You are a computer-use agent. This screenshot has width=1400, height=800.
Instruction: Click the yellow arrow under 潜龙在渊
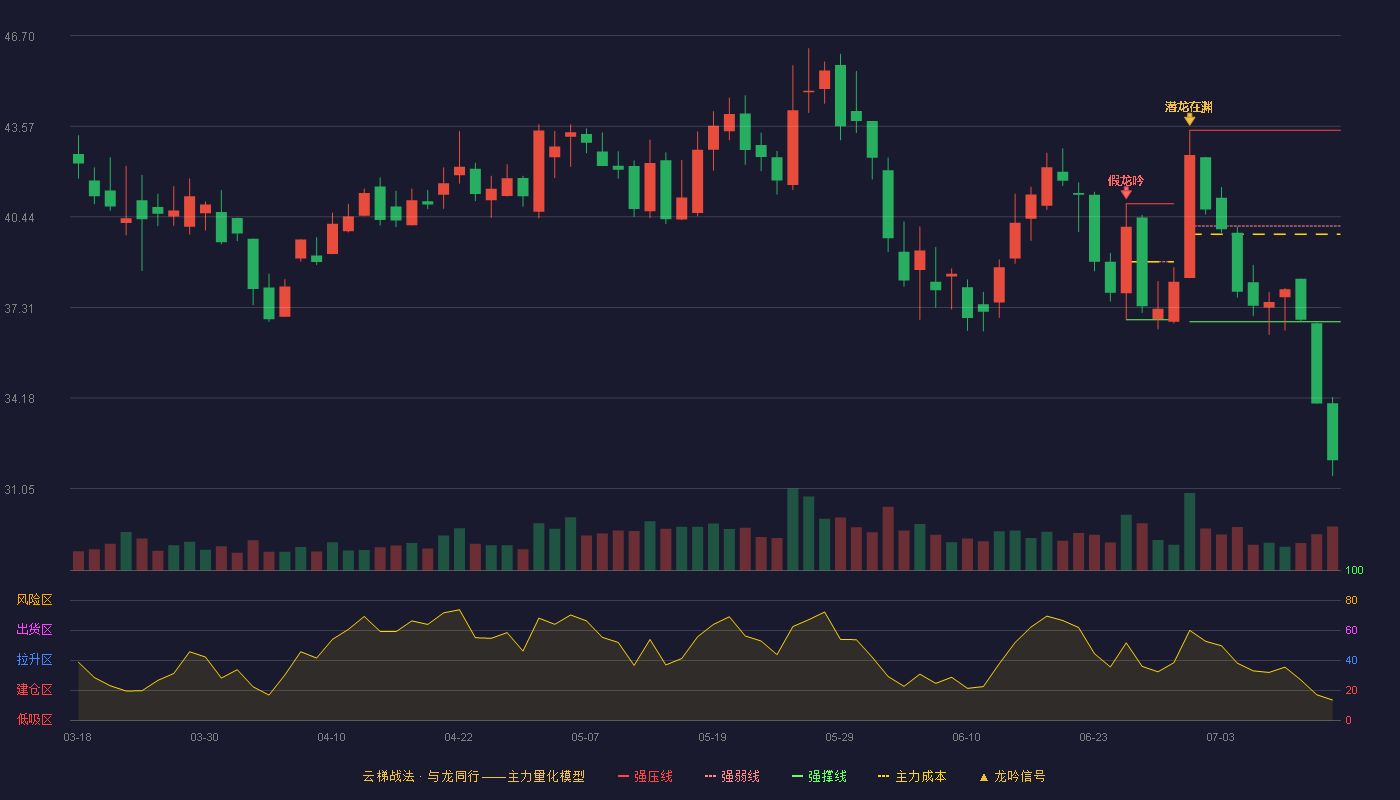coord(1189,120)
